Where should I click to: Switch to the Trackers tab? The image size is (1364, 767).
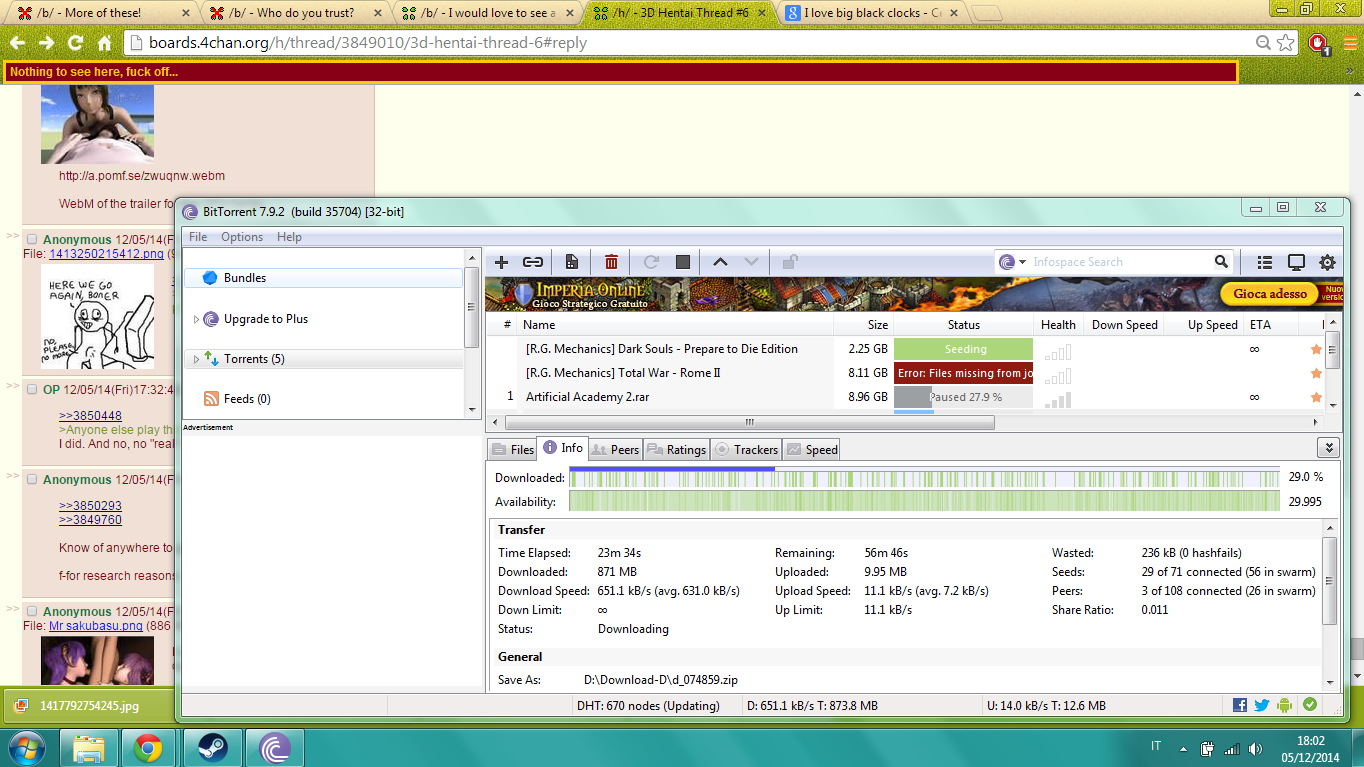click(746, 449)
